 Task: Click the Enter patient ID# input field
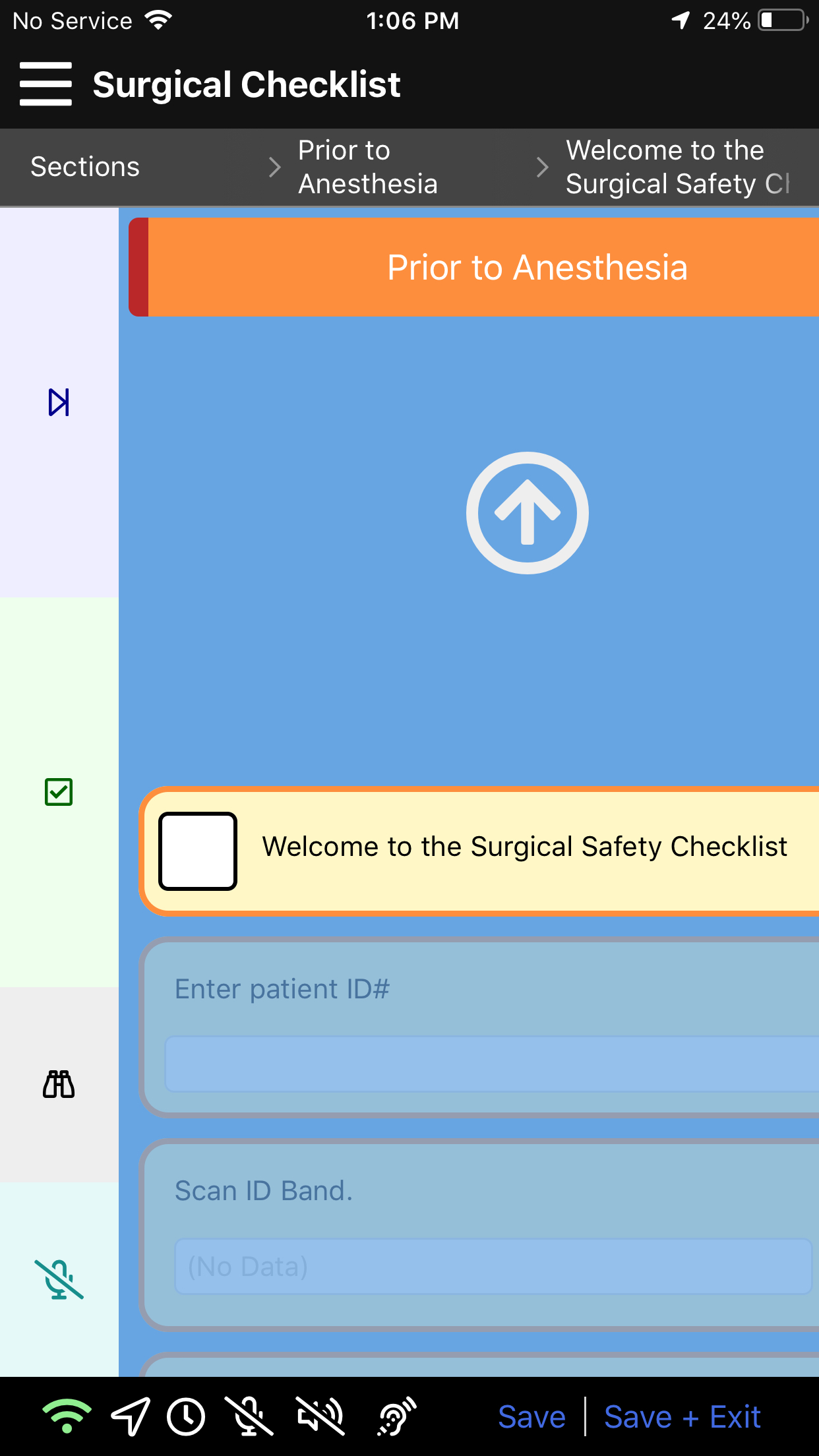(491, 1064)
